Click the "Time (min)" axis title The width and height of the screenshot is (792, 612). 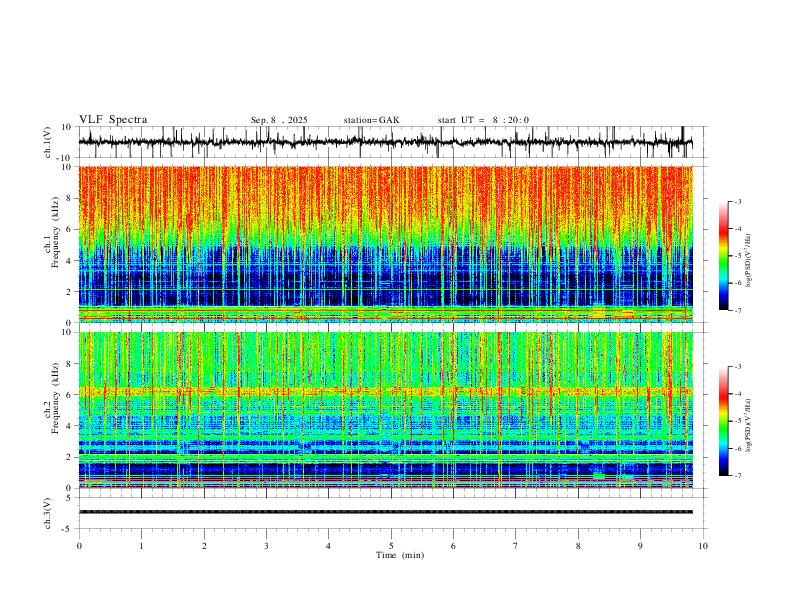click(400, 555)
